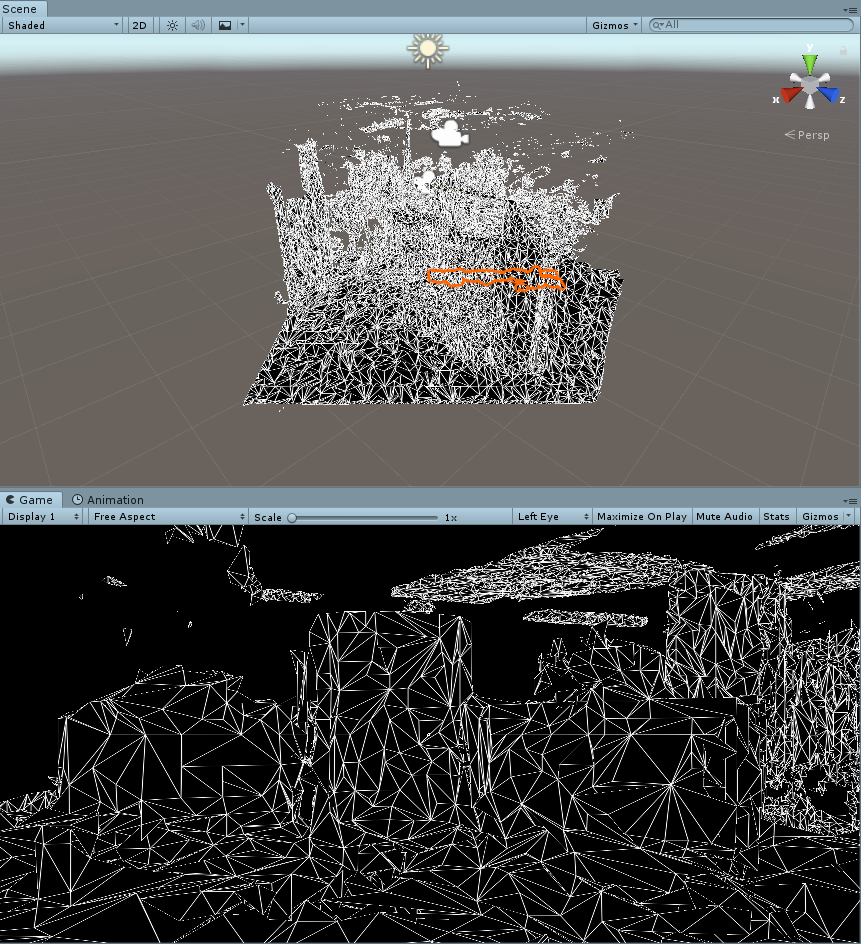Viewport: 861px width, 944px height.
Task: Toggle Game view Gizmos button
Action: 819,517
